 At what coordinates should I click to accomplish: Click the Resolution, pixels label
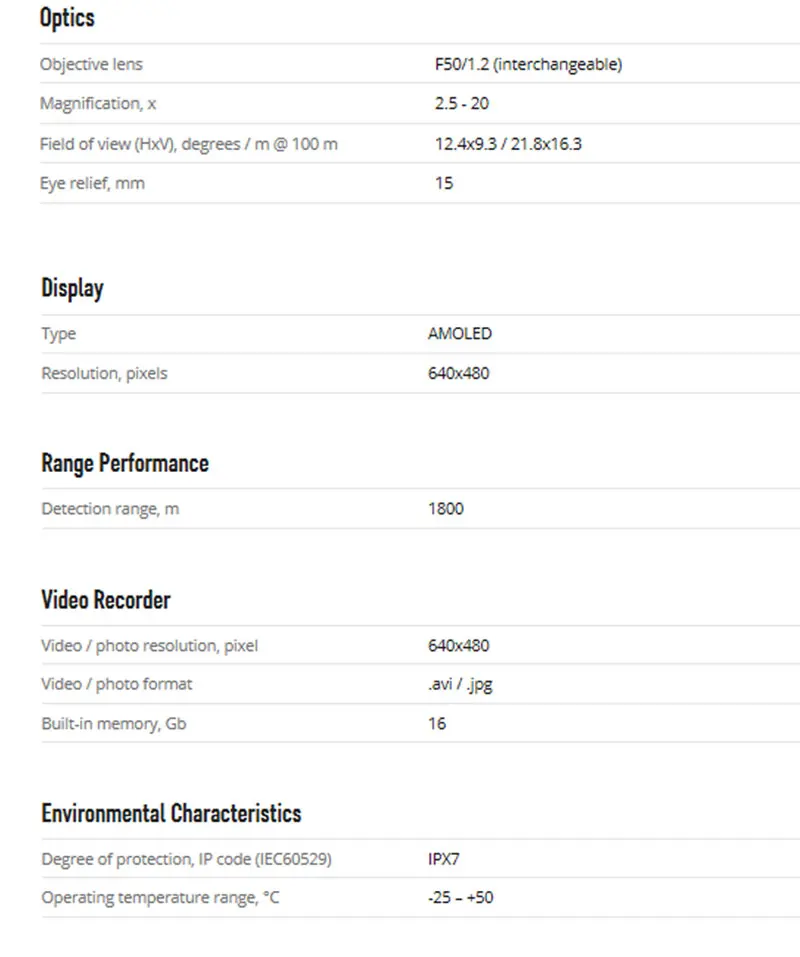[x=104, y=373]
